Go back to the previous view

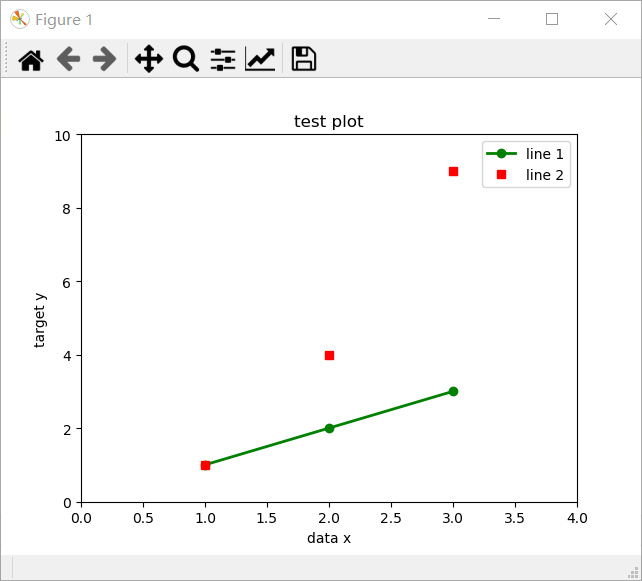(x=68, y=59)
